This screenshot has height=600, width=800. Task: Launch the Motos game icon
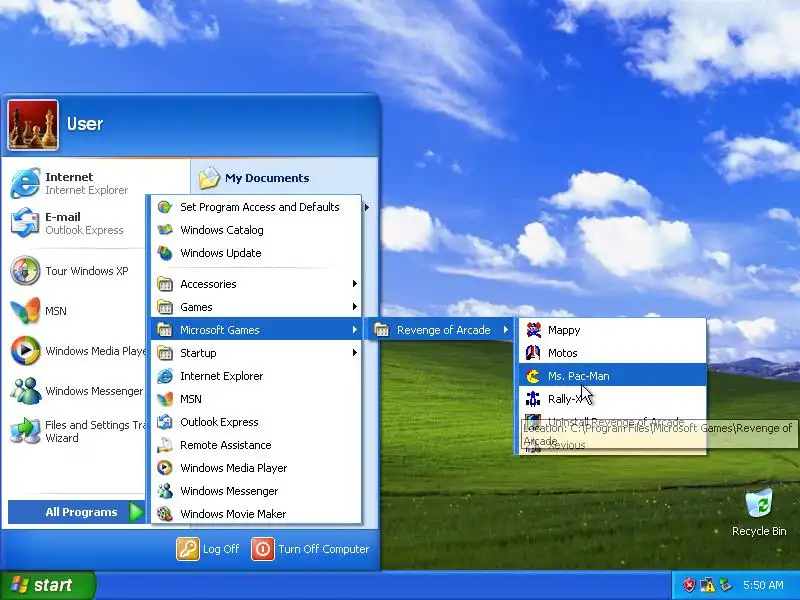(533, 353)
